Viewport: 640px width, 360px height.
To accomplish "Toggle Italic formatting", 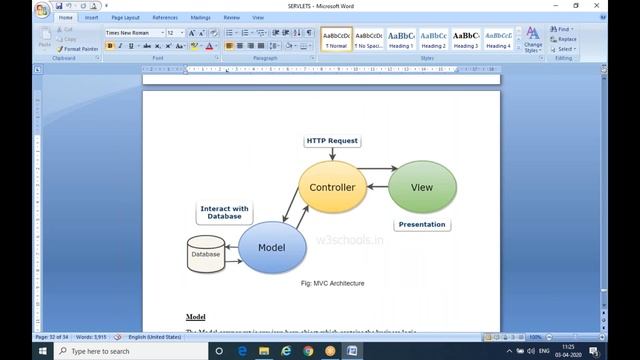I will click(120, 46).
